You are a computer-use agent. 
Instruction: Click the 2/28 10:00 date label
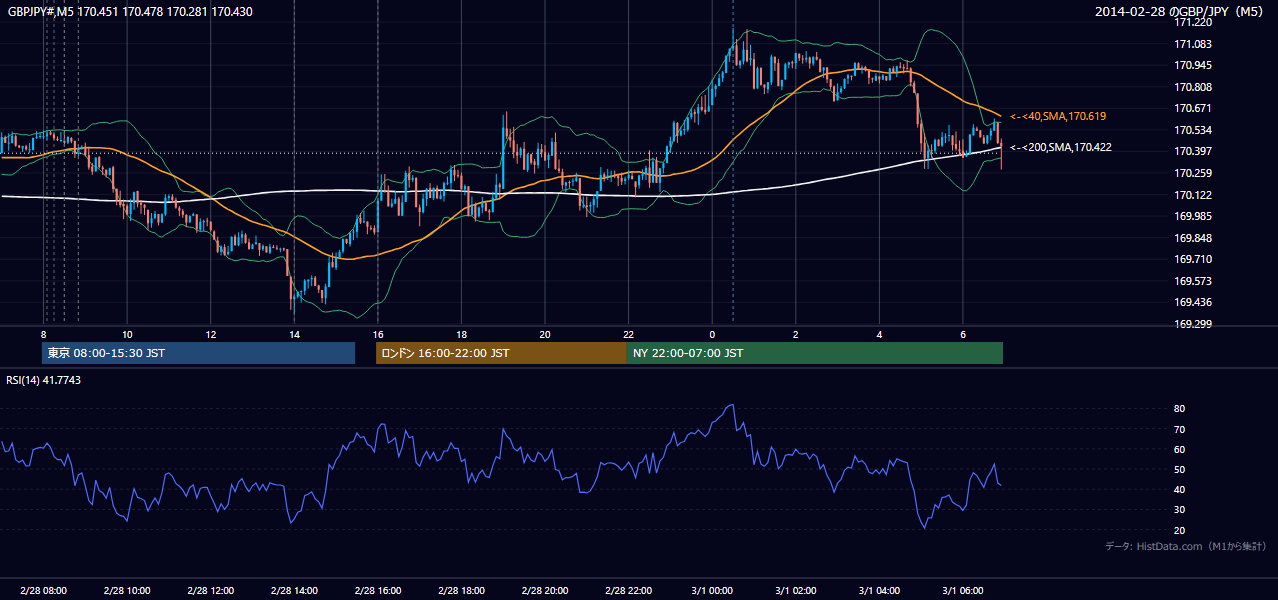click(x=127, y=590)
